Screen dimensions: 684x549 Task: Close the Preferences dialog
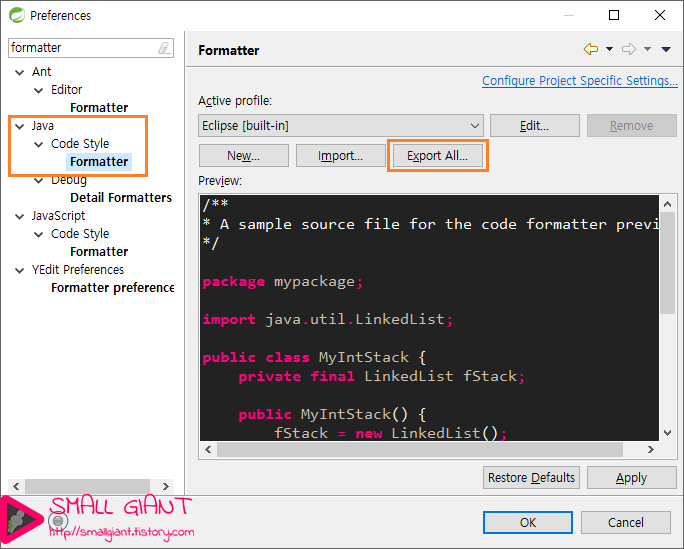point(660,15)
